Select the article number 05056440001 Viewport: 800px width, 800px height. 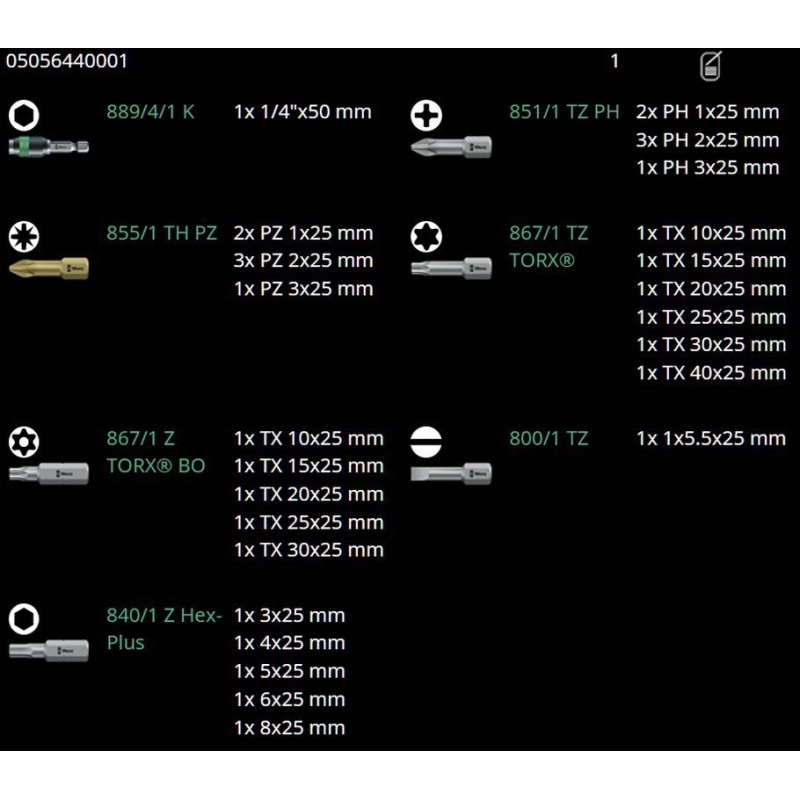tap(65, 60)
